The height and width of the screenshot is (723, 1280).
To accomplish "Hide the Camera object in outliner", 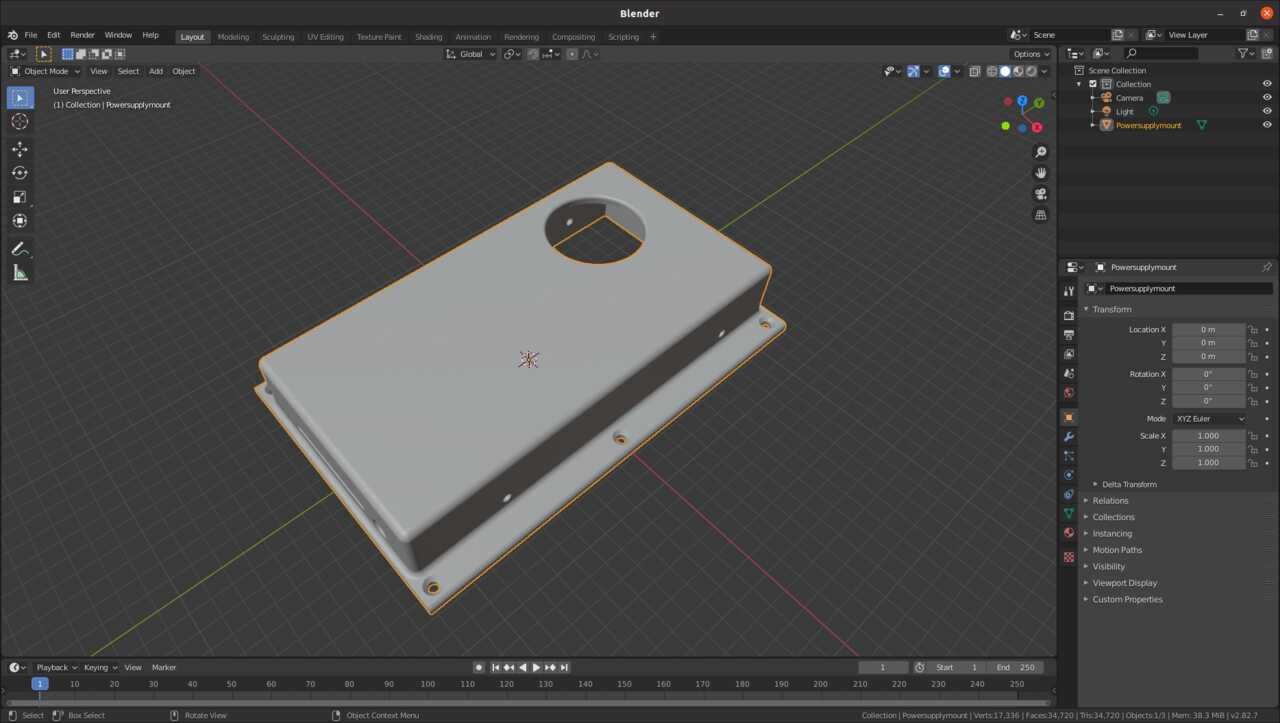I will pyautogui.click(x=1267, y=98).
